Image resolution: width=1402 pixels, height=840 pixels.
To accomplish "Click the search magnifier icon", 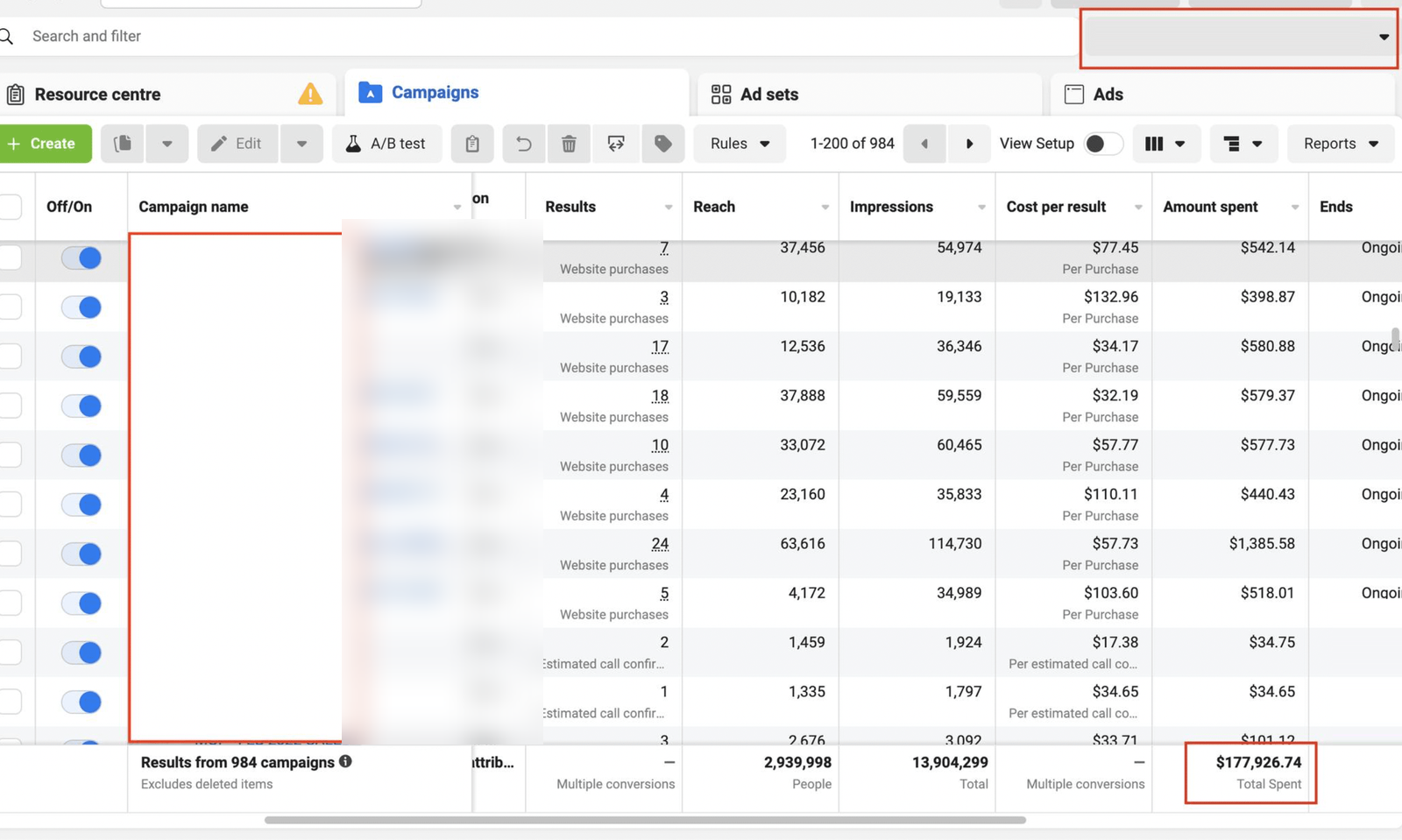I will click(x=7, y=36).
